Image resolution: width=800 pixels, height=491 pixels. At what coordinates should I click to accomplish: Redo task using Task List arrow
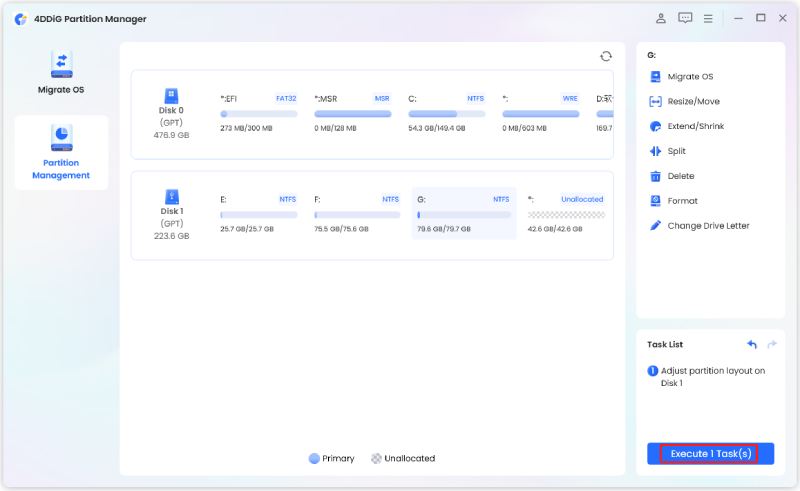[x=772, y=345]
